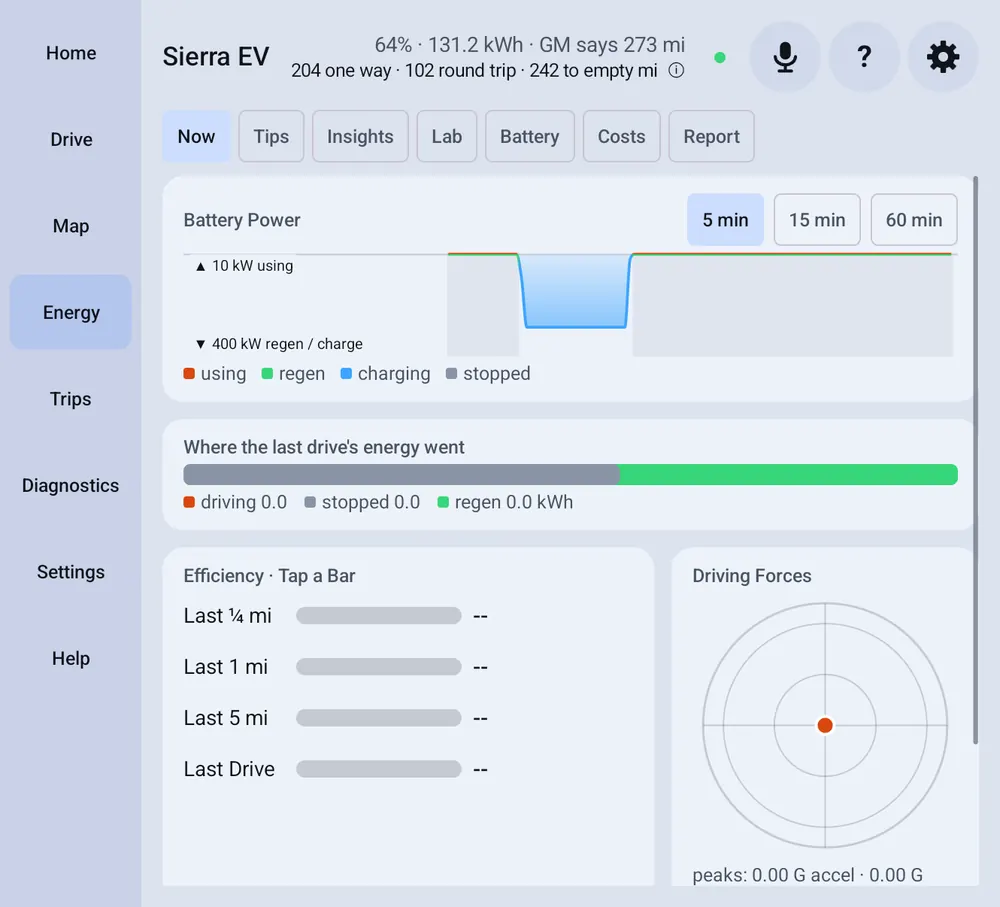Go to Home in the sidebar

(71, 53)
